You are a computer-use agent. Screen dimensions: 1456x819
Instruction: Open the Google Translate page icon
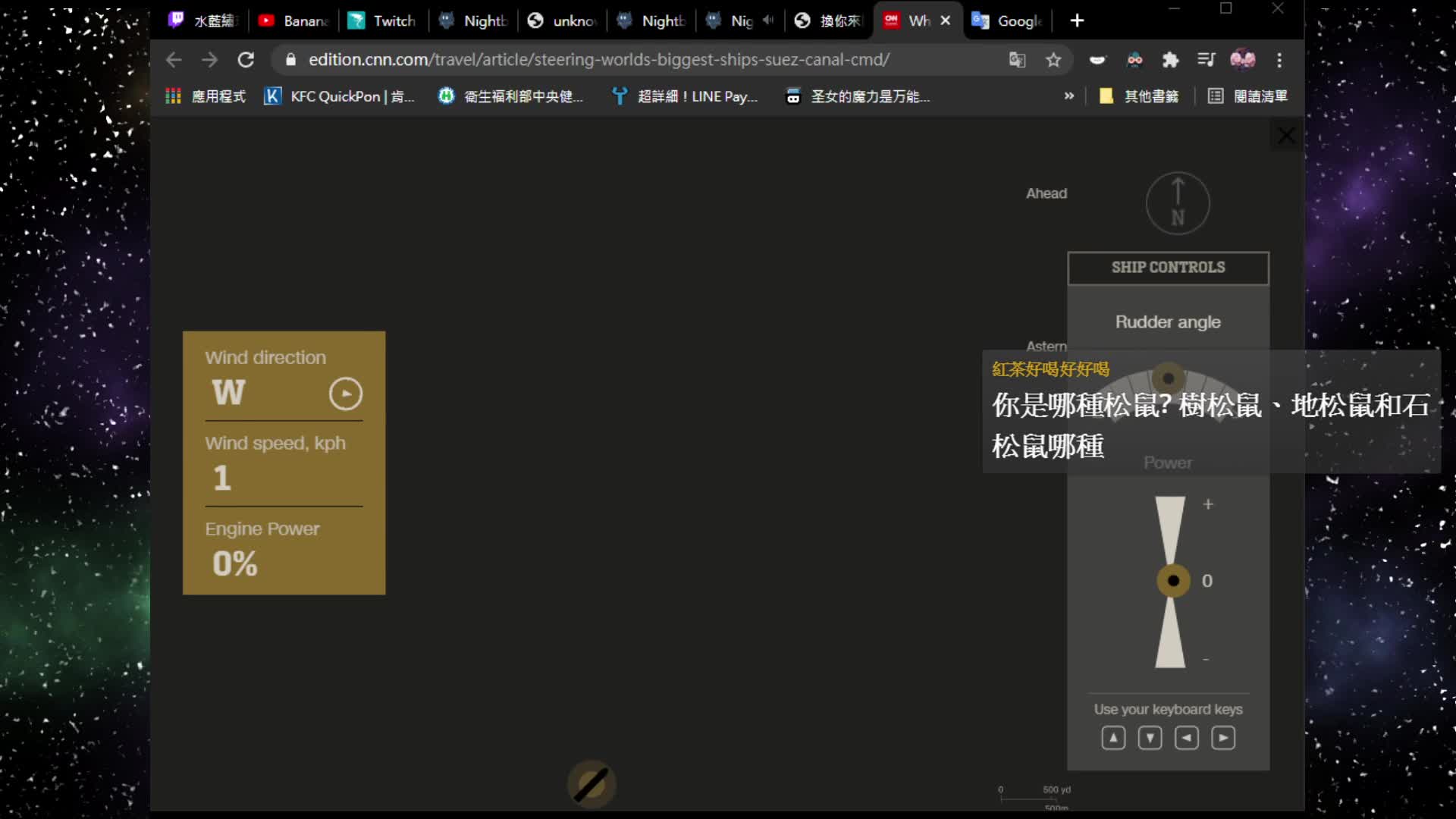1017,60
